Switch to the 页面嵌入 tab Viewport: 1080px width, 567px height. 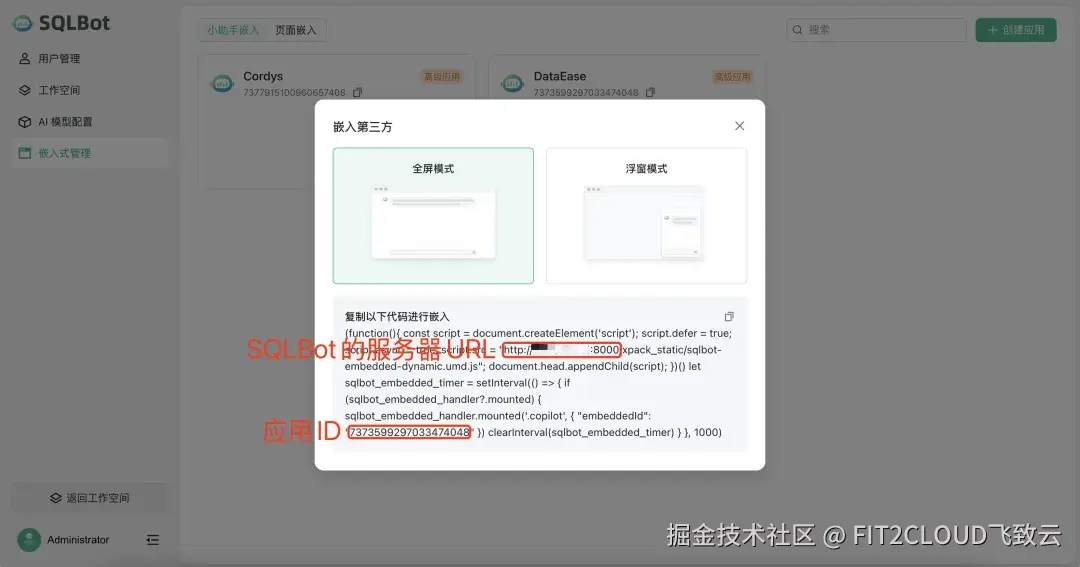pos(295,30)
